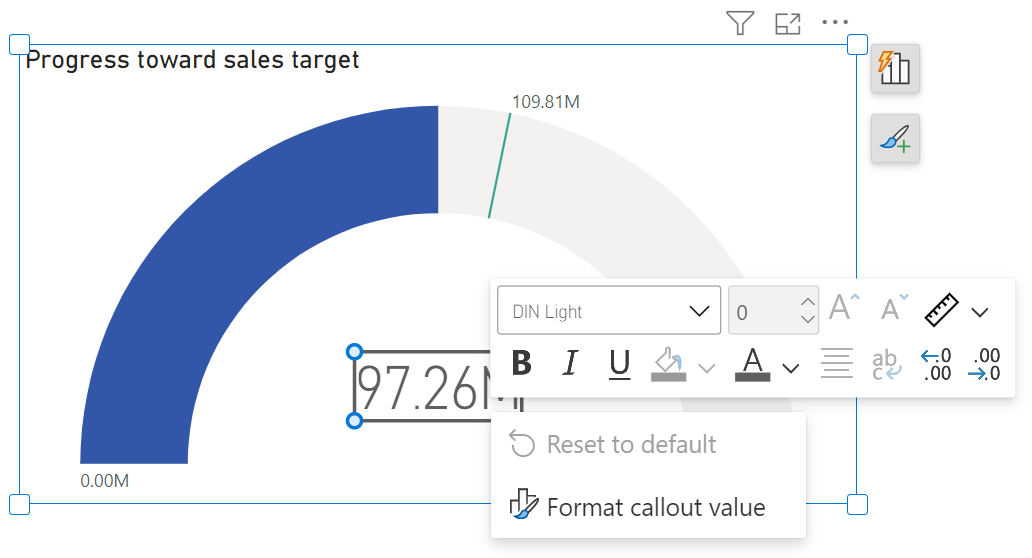Click the paintbrush add-element icon
This screenshot has height=558, width=1032.
point(895,139)
